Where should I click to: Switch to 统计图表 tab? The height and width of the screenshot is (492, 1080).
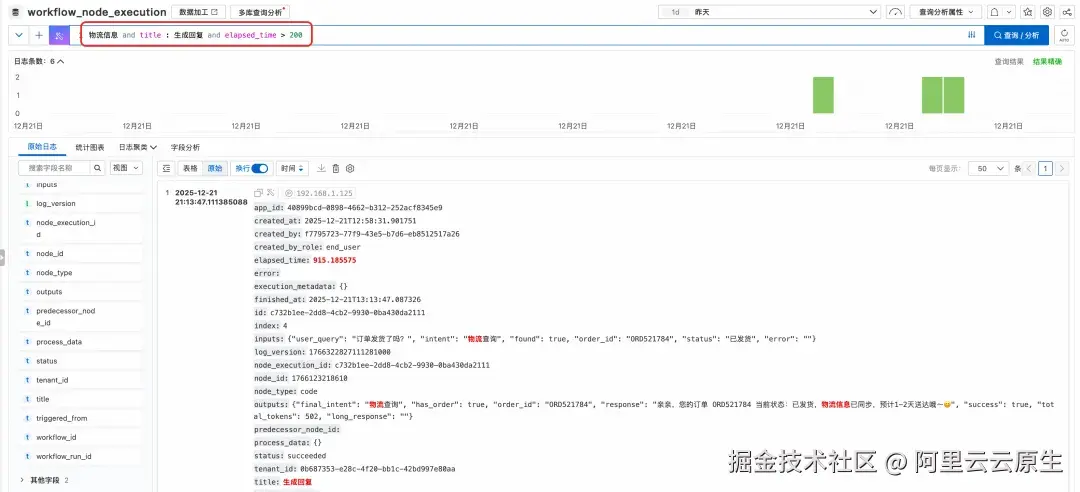coord(90,147)
